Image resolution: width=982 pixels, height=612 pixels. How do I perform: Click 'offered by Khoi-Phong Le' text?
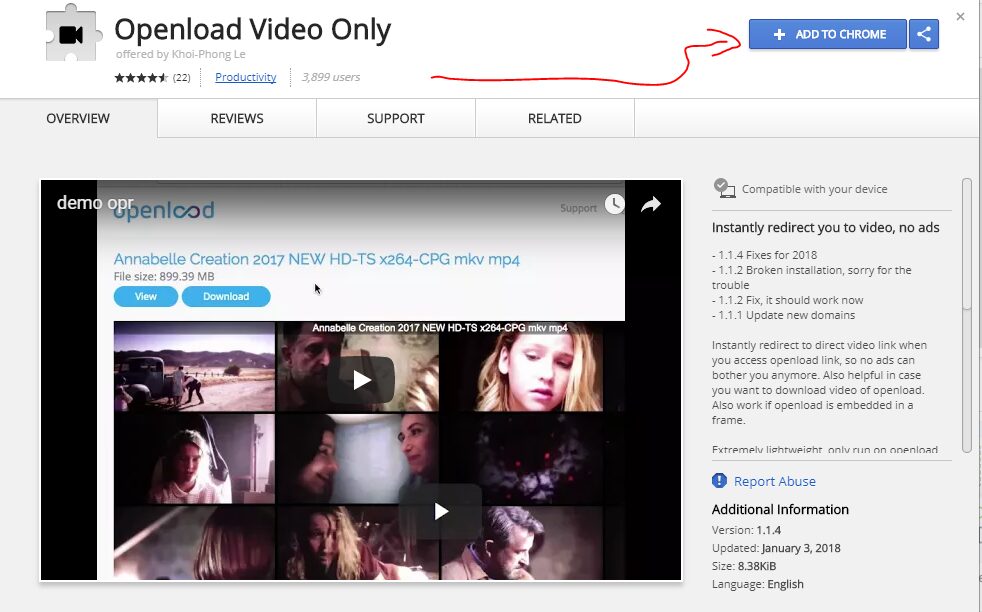[x=180, y=54]
